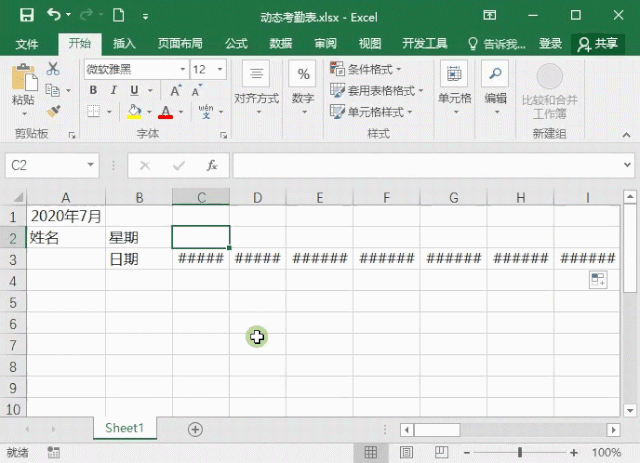Open Format as Table (套用表格格式)
This screenshot has height=463, width=640.
click(376, 90)
